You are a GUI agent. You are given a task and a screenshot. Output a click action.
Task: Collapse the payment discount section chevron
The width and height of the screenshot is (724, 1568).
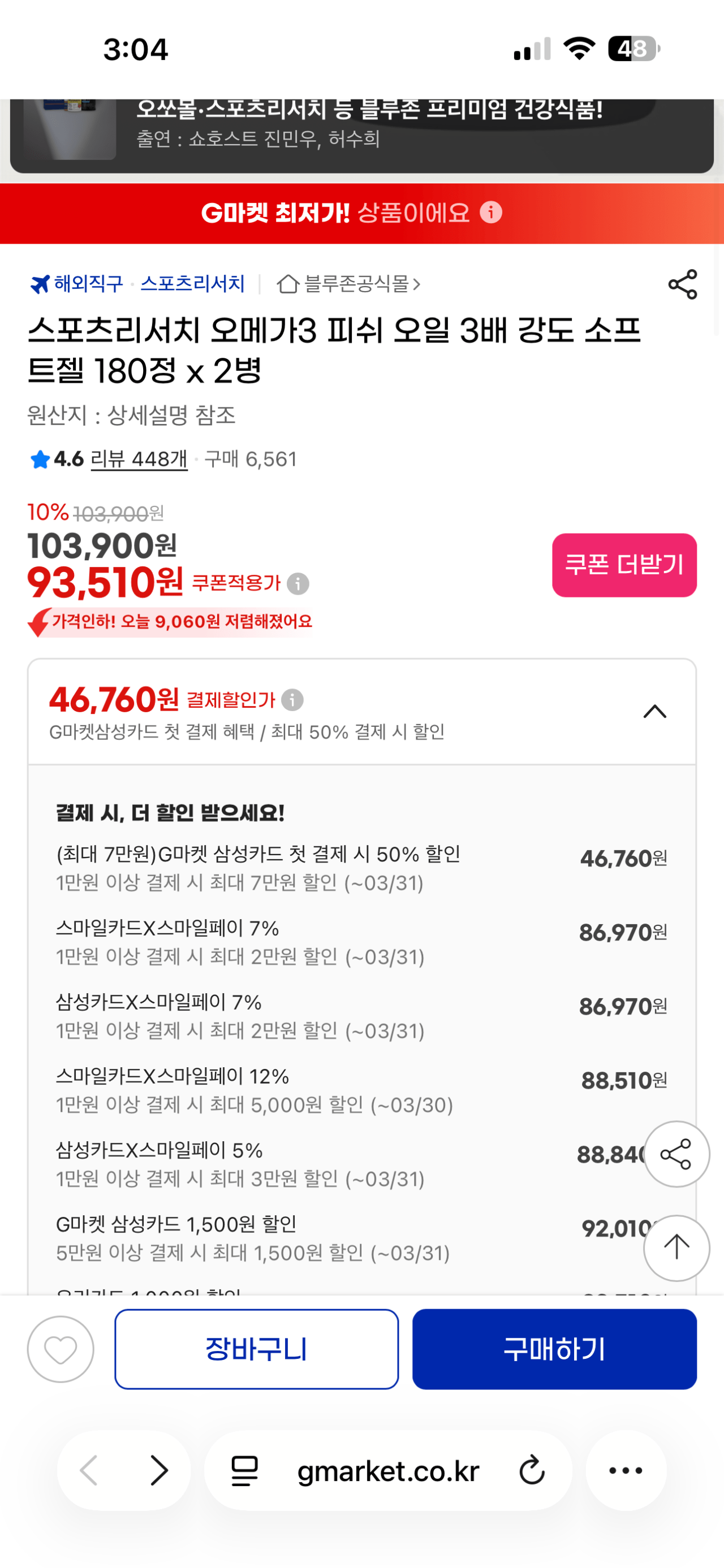(x=654, y=711)
